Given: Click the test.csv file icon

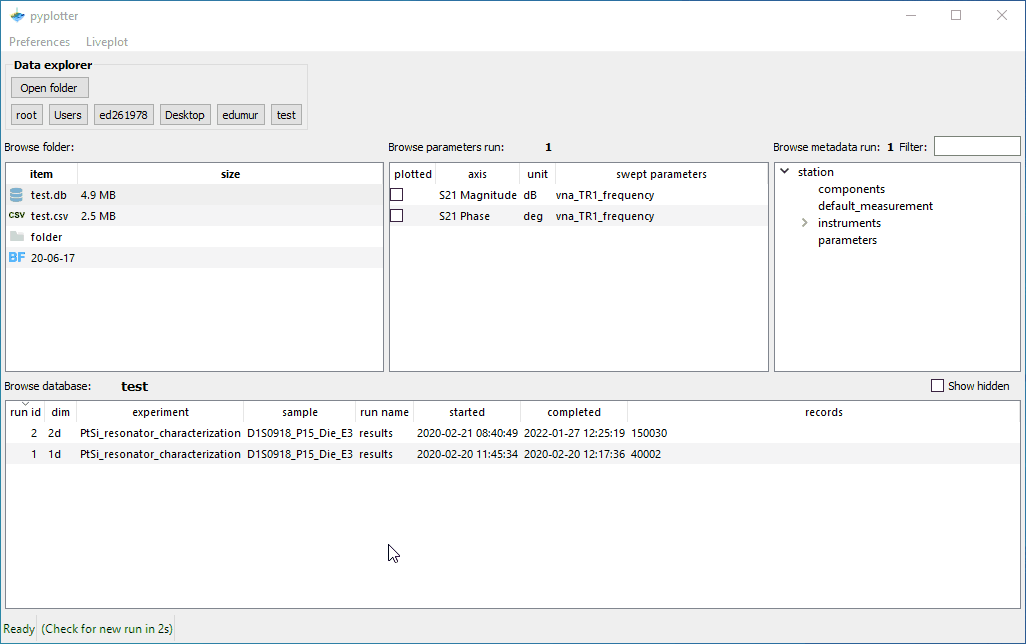Looking at the screenshot, I should [x=17, y=215].
